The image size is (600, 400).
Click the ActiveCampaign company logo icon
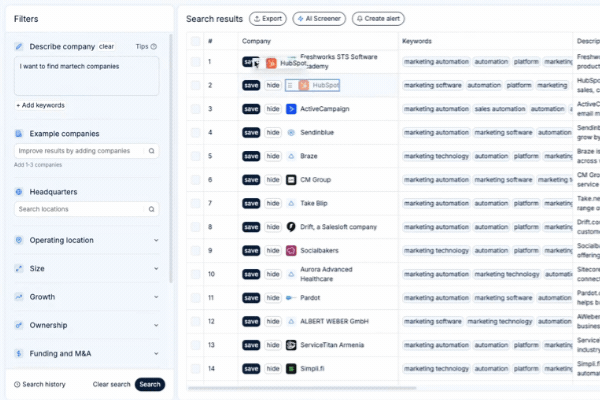coord(291,109)
